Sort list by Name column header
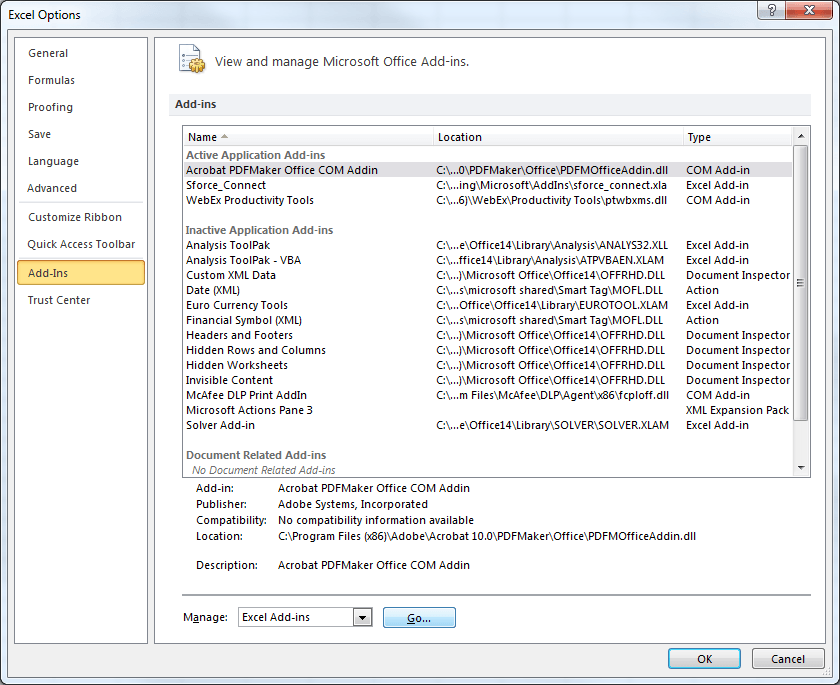This screenshot has height=685, width=840. click(x=308, y=137)
